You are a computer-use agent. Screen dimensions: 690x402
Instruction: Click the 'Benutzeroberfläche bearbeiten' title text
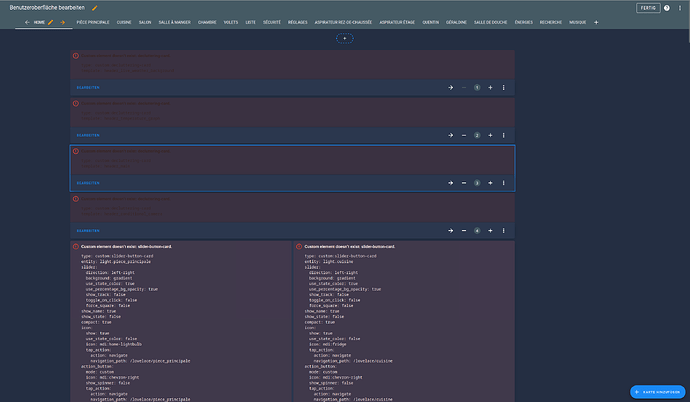coord(47,8)
